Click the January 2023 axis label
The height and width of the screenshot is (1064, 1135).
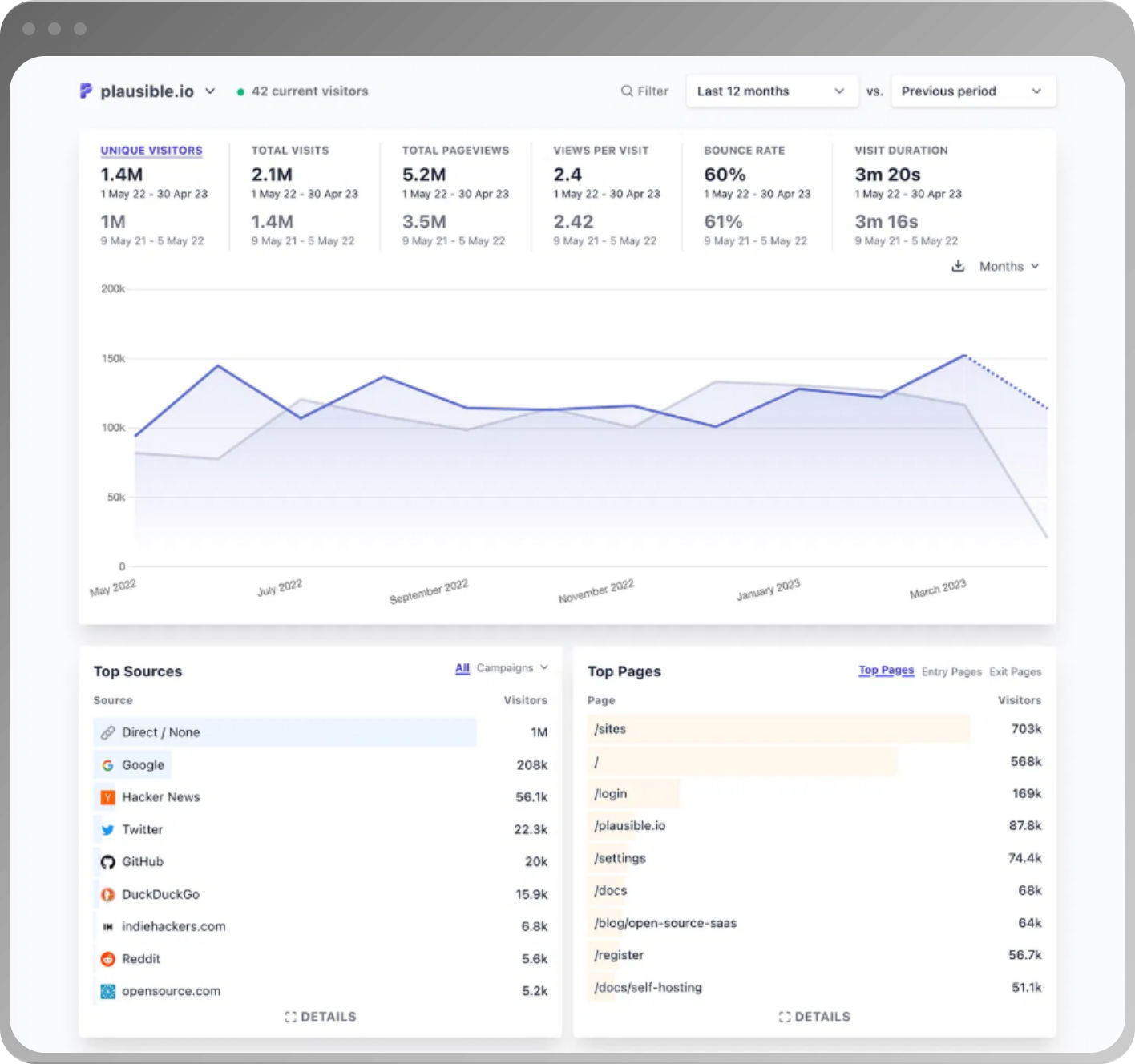[768, 590]
